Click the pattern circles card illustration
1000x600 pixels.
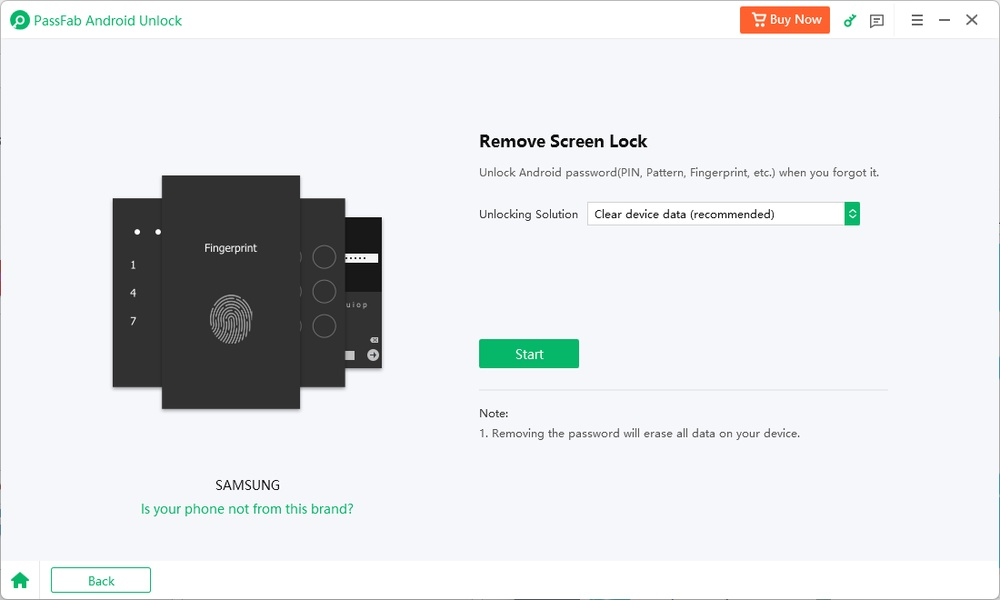(323, 291)
